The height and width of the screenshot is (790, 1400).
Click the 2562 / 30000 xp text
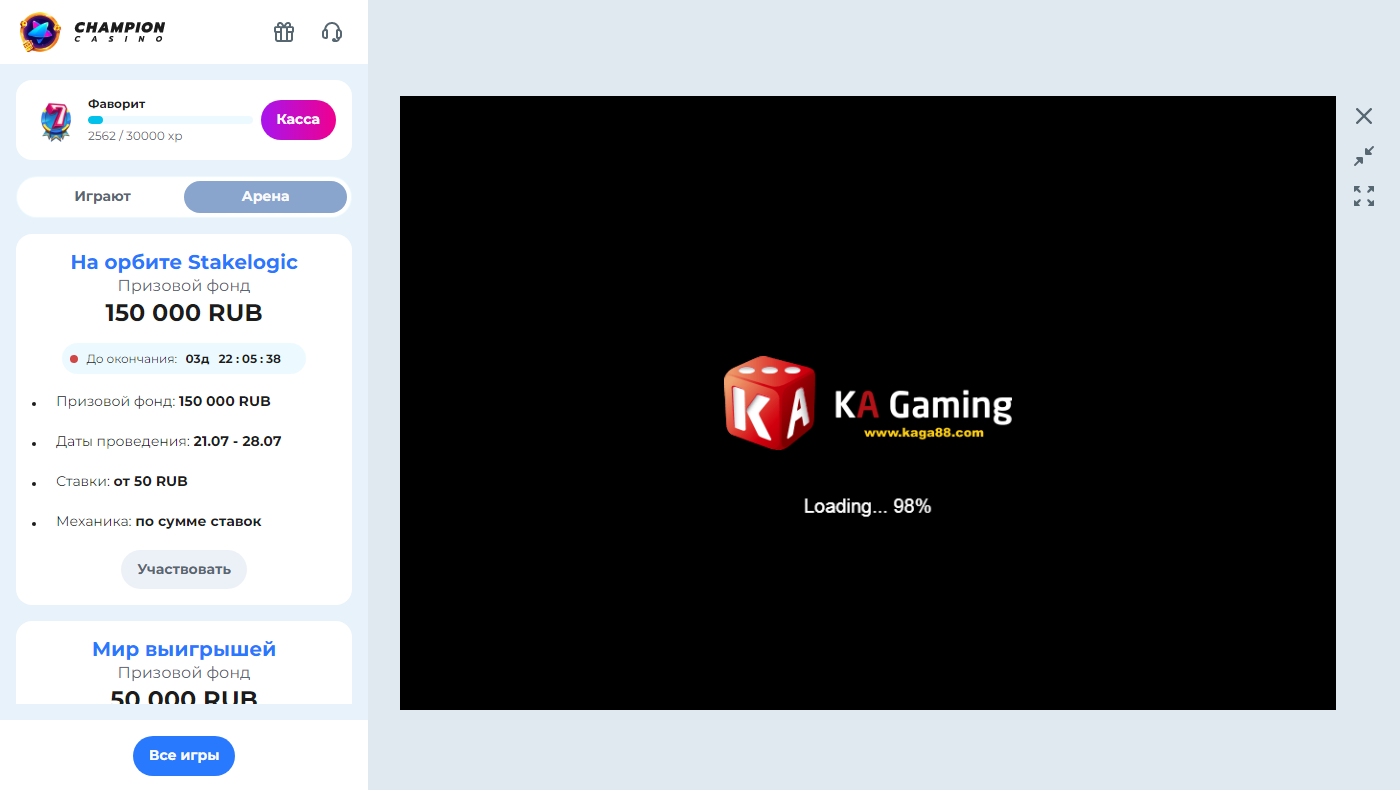point(135,136)
